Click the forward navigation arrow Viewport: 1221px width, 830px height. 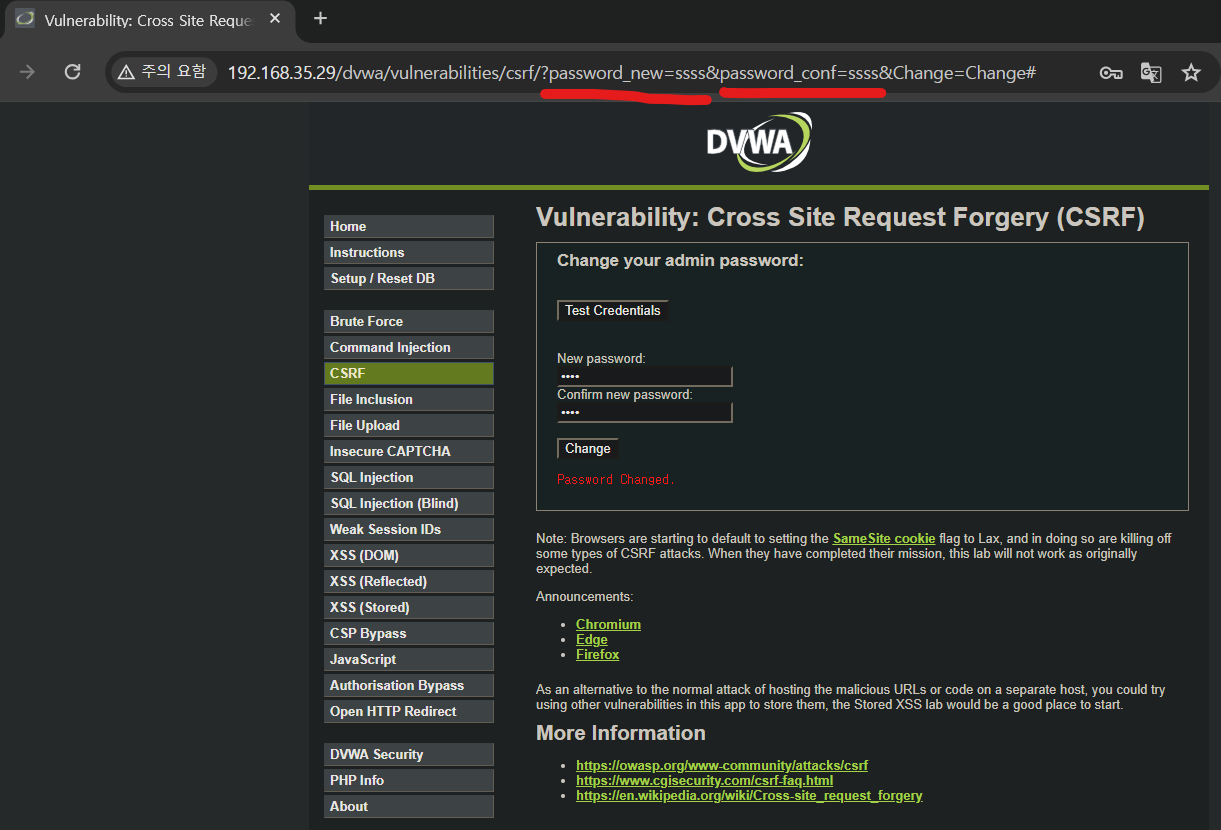28,72
